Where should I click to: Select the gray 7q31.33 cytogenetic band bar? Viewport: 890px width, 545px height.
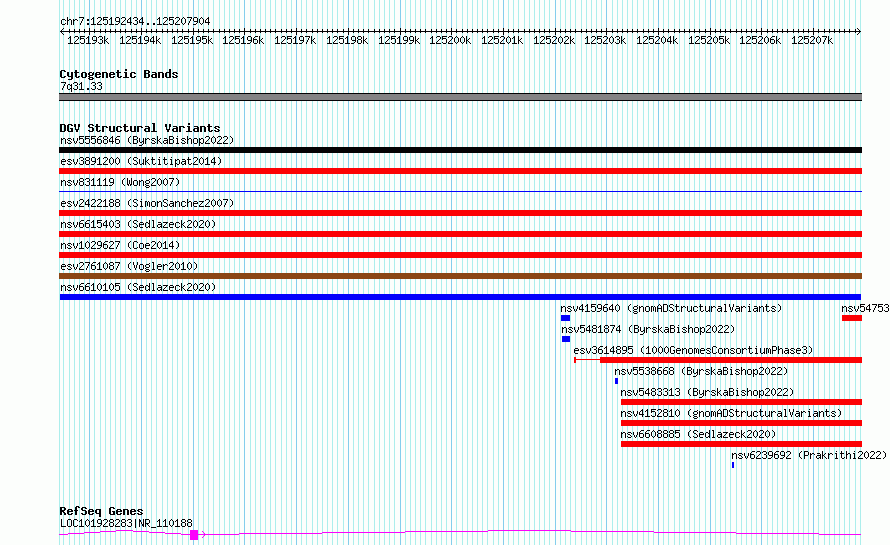[x=460, y=97]
